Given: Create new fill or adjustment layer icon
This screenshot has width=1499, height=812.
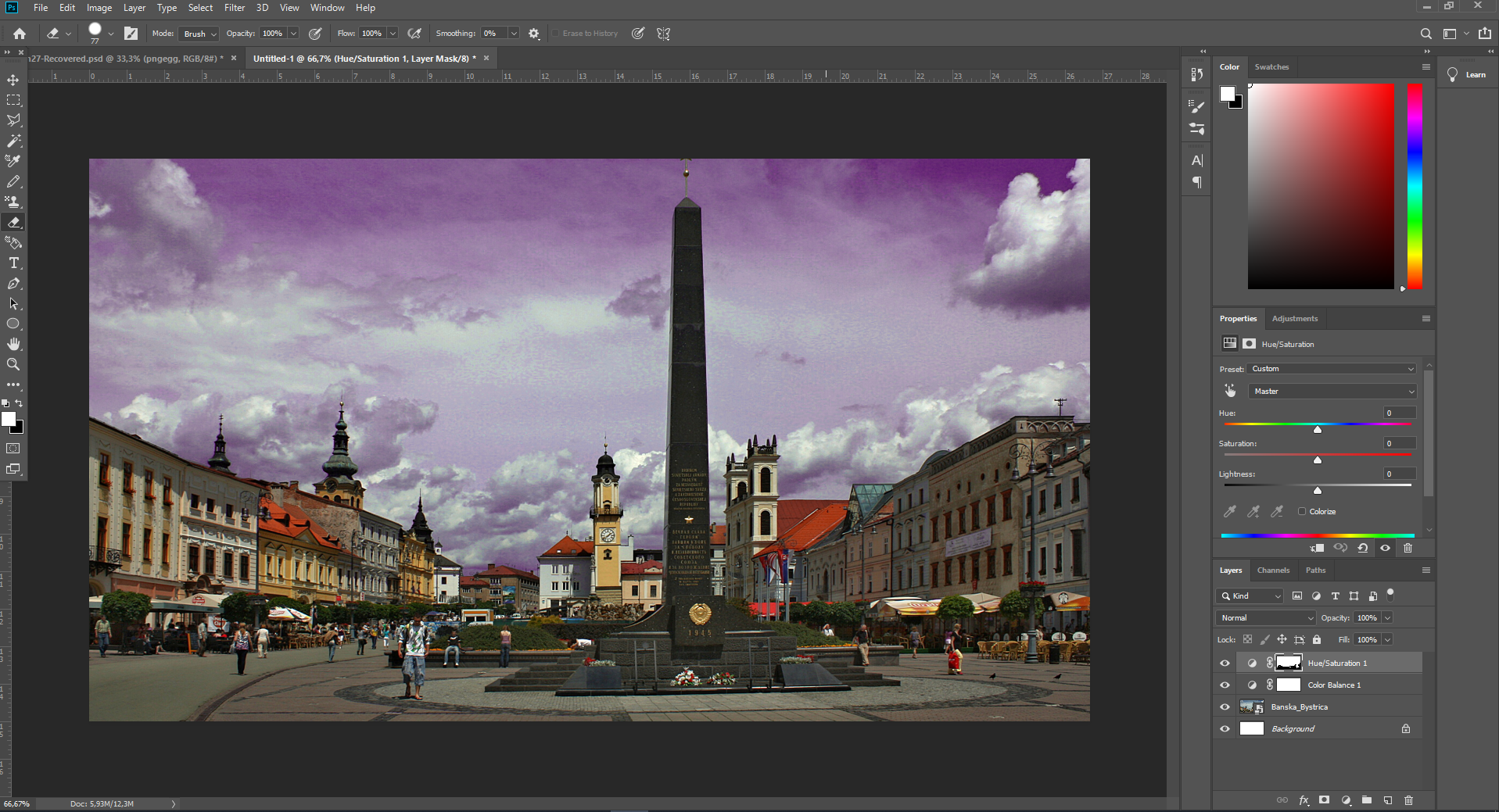Looking at the screenshot, I should coord(1346,800).
